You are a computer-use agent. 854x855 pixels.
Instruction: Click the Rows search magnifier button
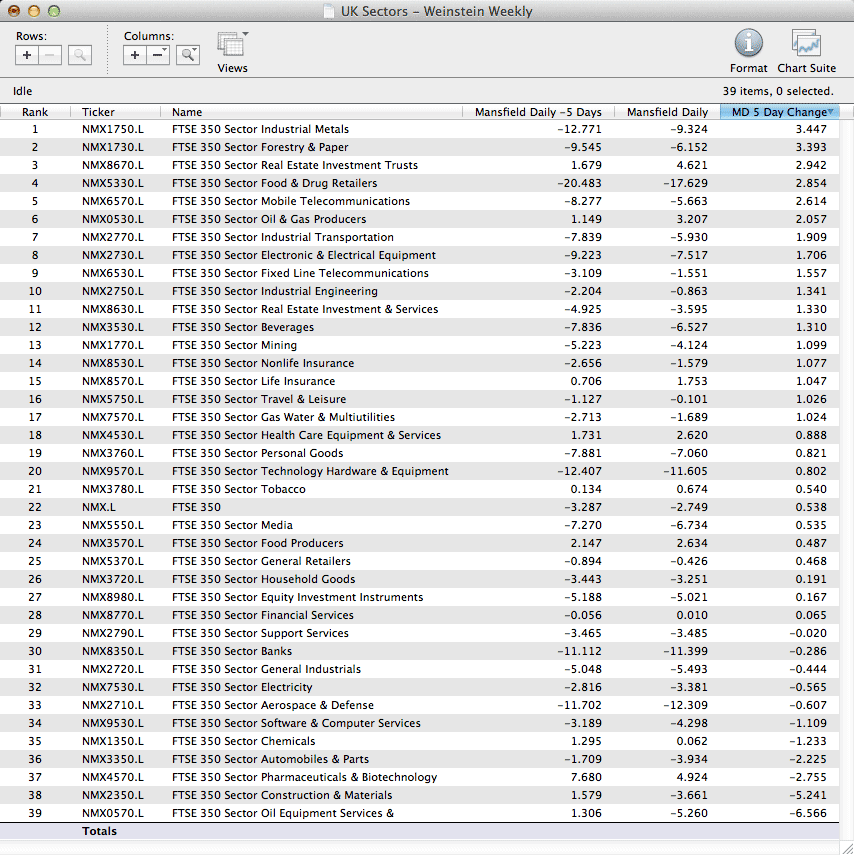pyautogui.click(x=80, y=56)
